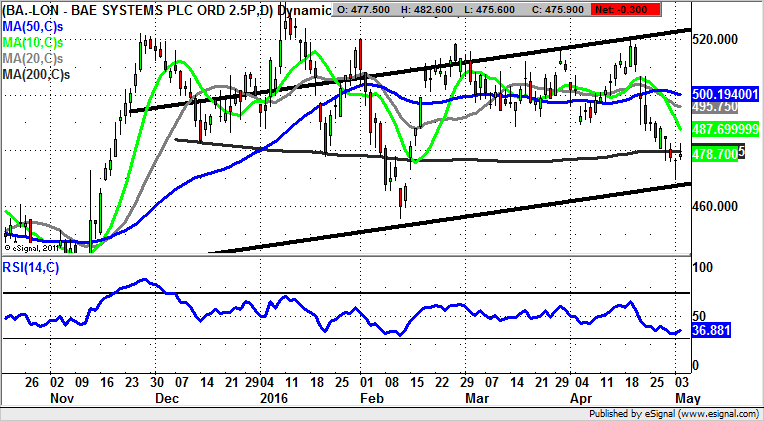
Task: Click the May month label on time axis
Action: tap(679, 397)
